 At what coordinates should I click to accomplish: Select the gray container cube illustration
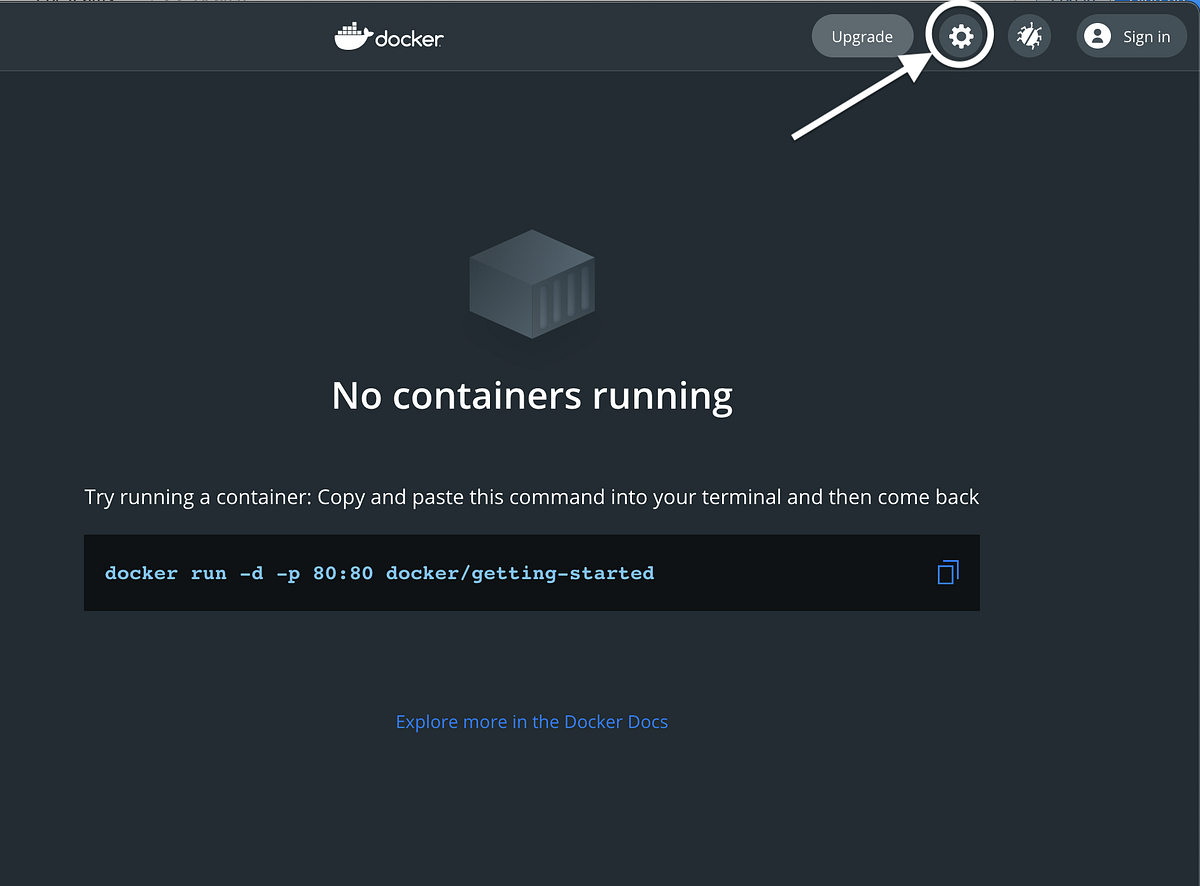531,285
